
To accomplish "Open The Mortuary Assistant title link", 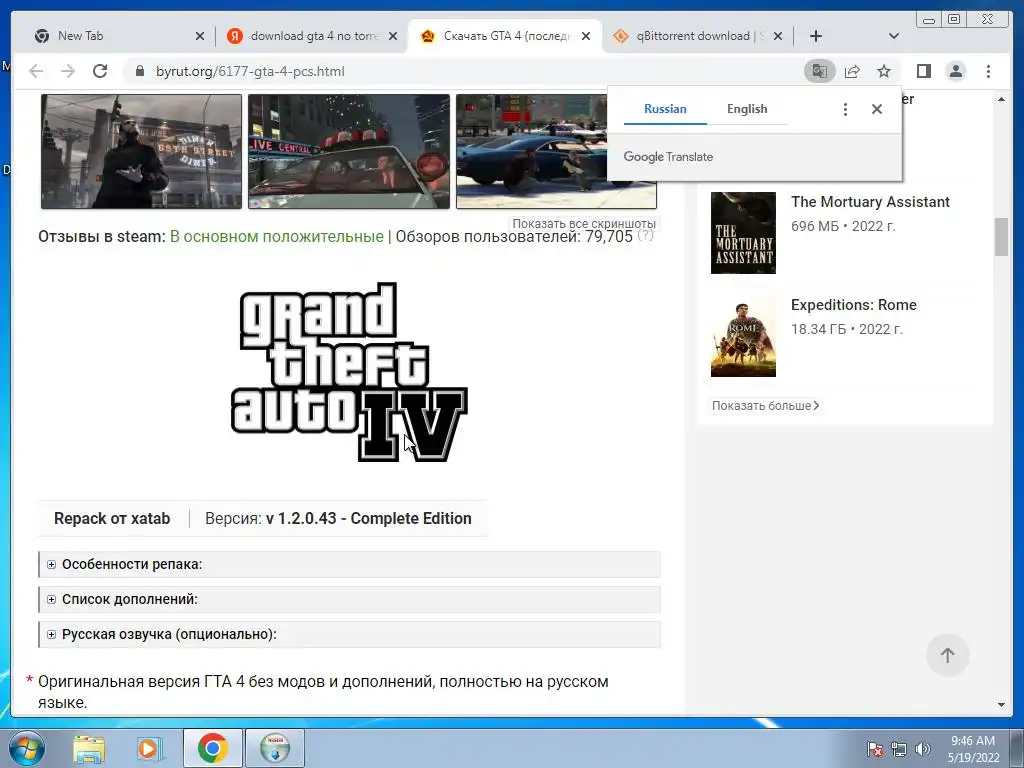I will [870, 202].
